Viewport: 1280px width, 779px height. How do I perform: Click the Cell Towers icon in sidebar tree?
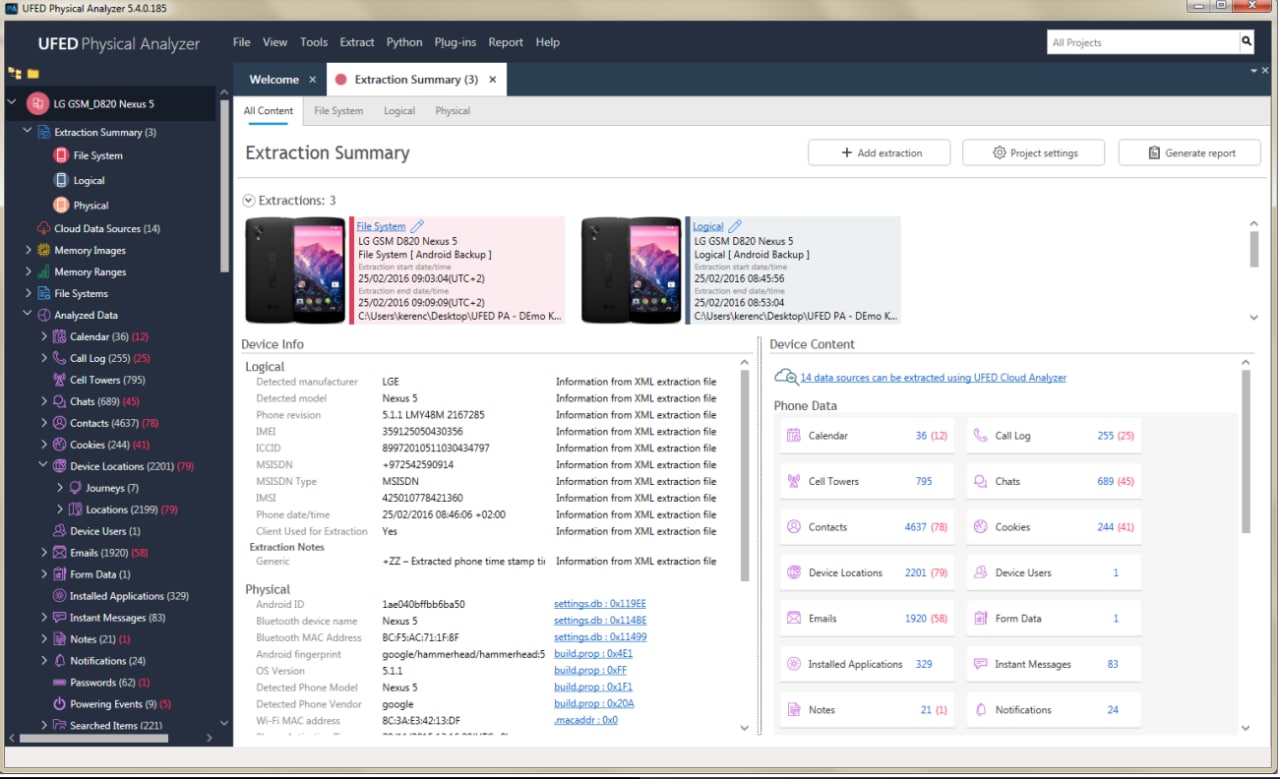point(60,380)
